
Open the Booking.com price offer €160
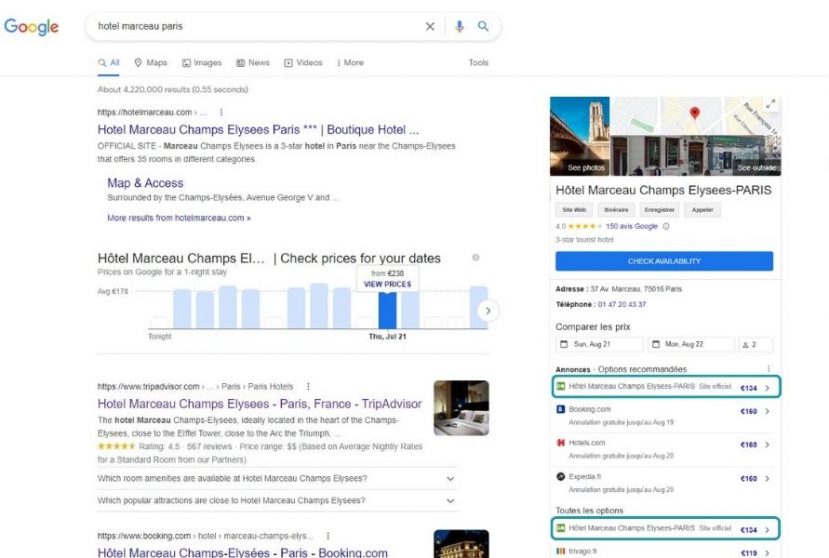tap(665, 415)
